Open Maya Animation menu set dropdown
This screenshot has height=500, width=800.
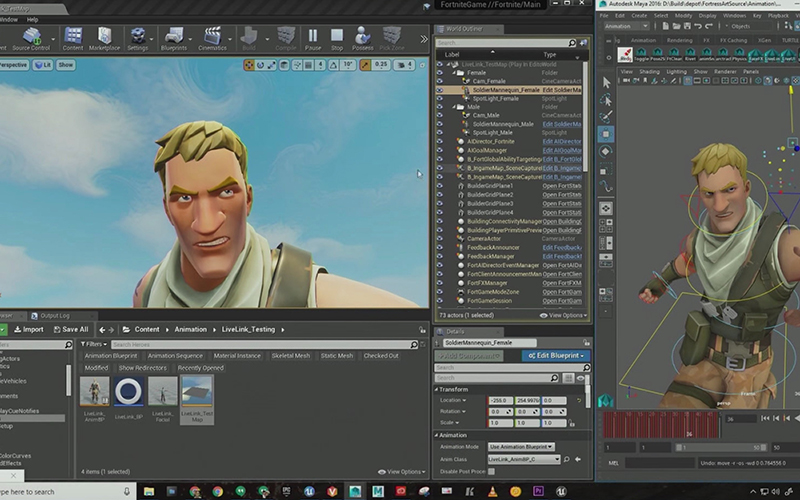627,26
